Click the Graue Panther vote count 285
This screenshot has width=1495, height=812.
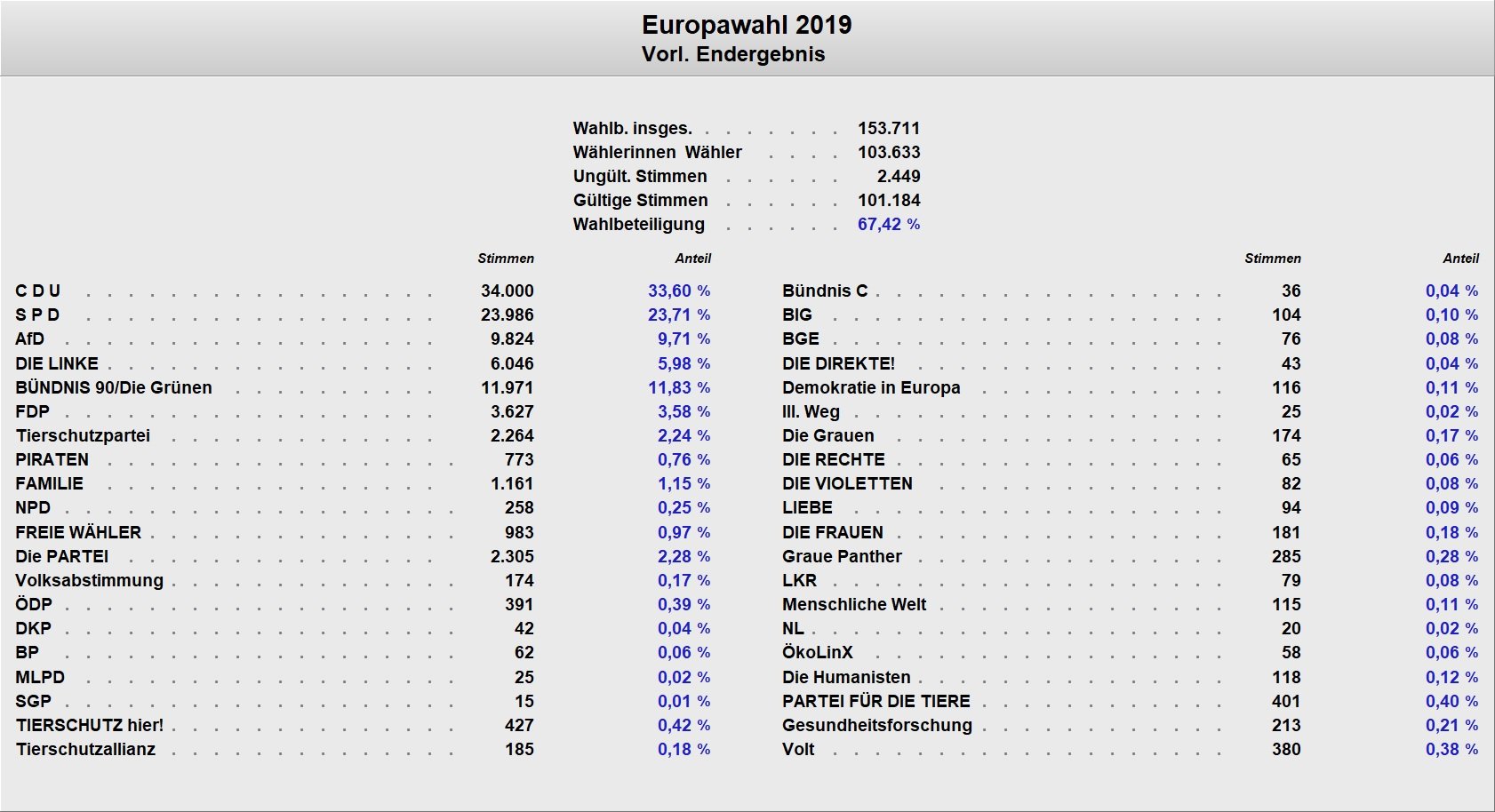[1285, 556]
